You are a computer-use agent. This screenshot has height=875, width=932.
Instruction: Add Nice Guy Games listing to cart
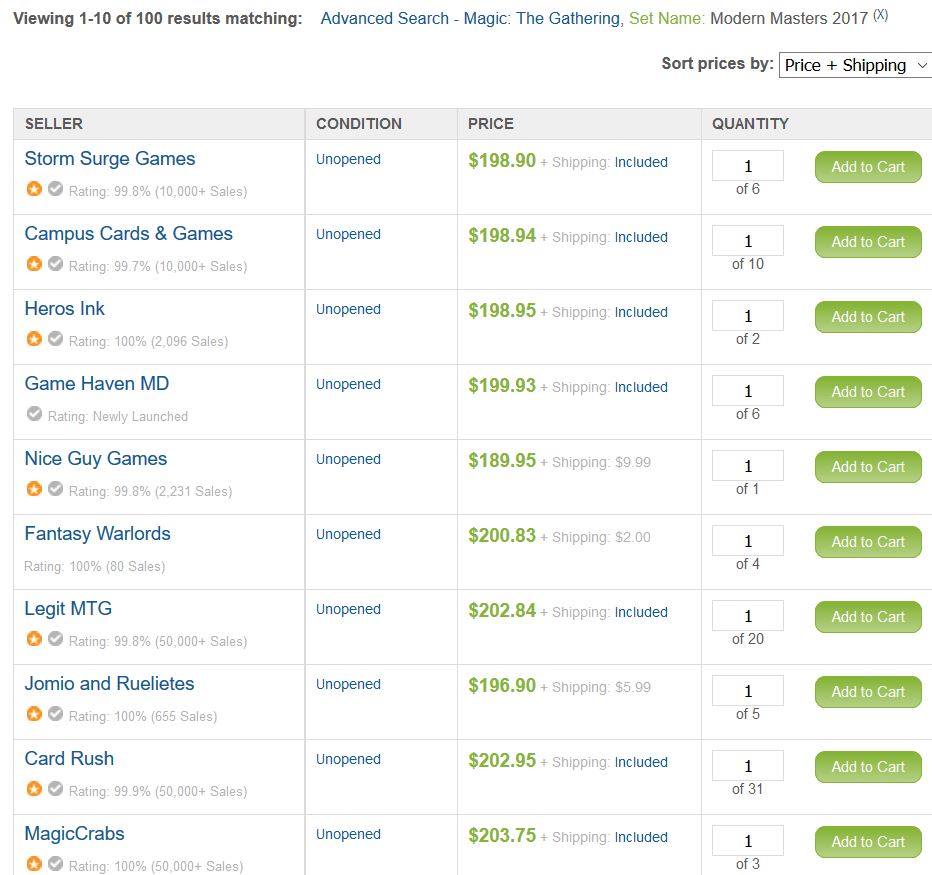(x=867, y=467)
